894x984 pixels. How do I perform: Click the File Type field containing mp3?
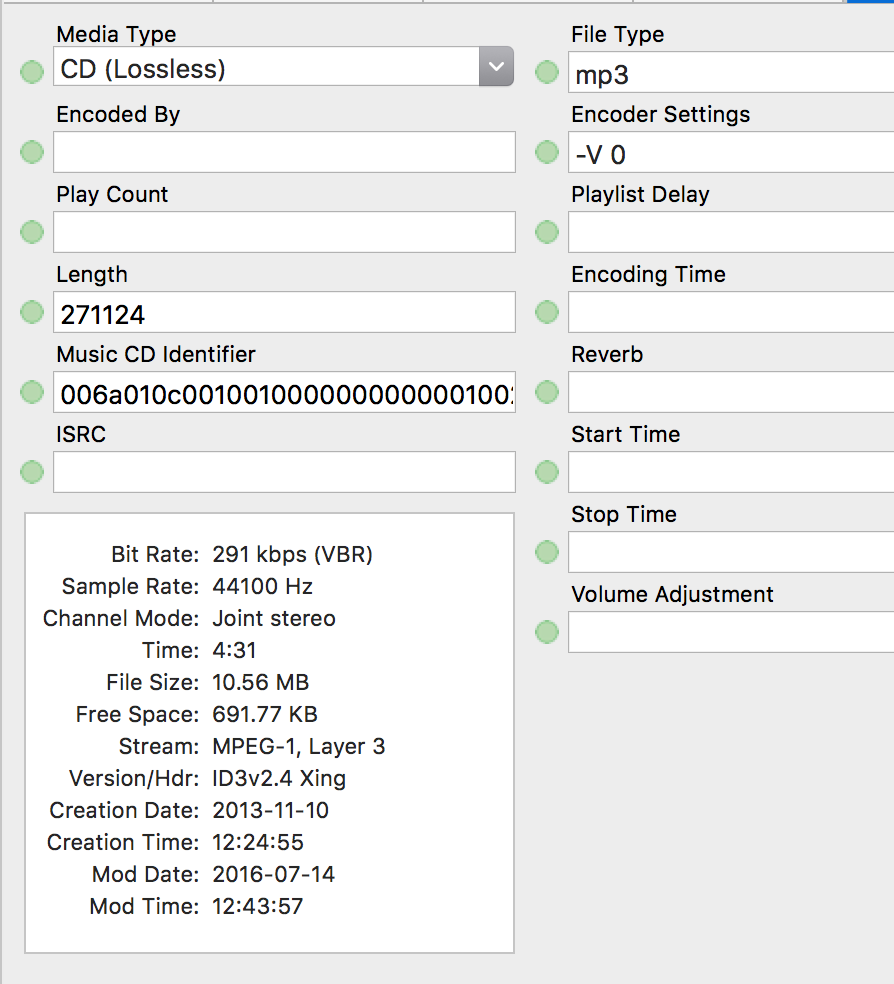(x=730, y=73)
